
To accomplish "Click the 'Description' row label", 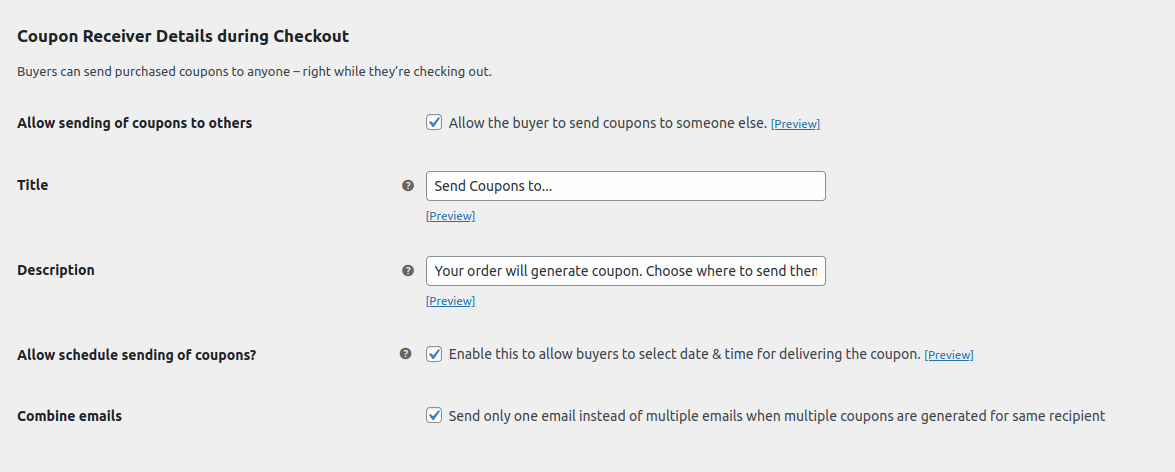I will tap(56, 270).
